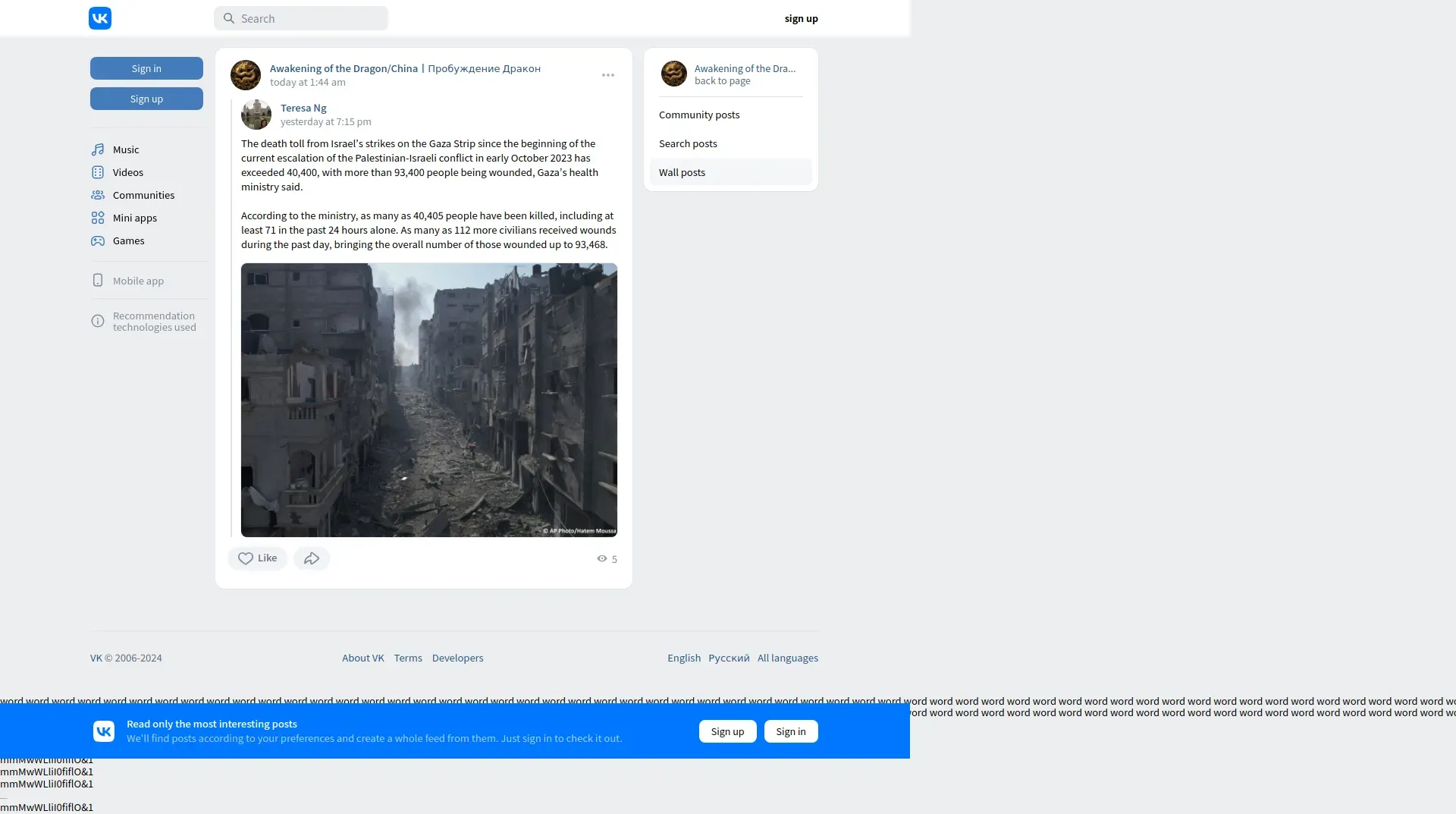Select the Wall posts tab
The width and height of the screenshot is (1456, 814).
coord(731,172)
